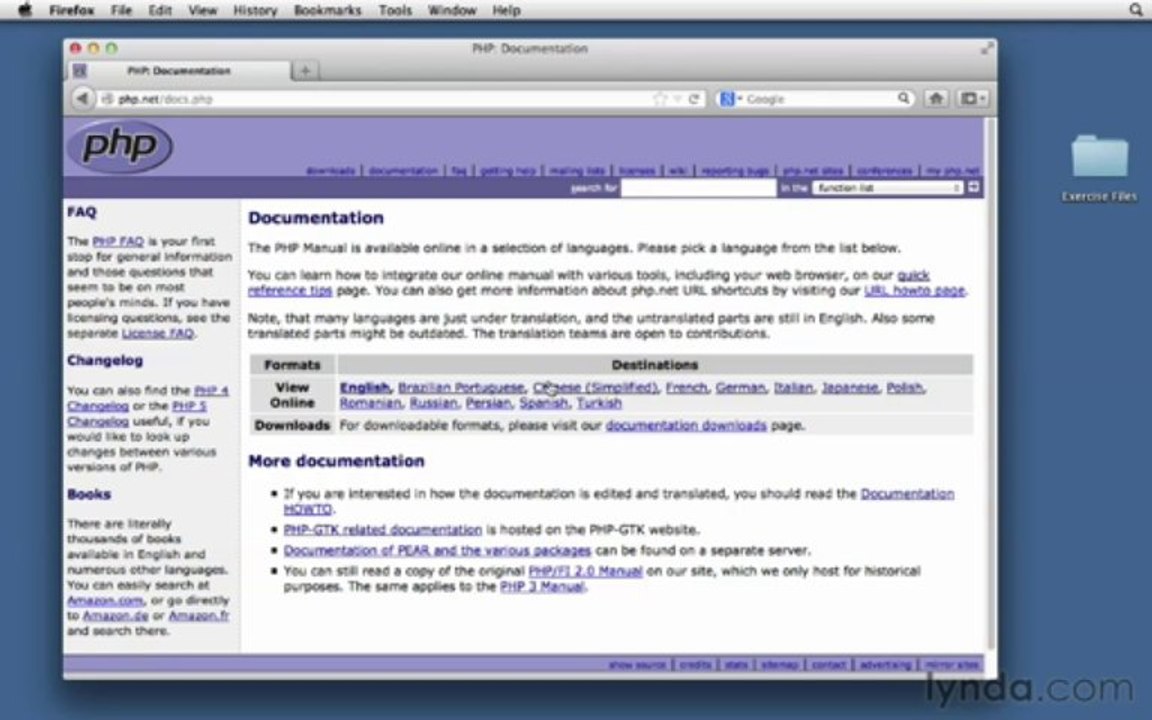The width and height of the screenshot is (1152, 720).
Task: Click the 'sitemap' footer link
Action: (780, 664)
